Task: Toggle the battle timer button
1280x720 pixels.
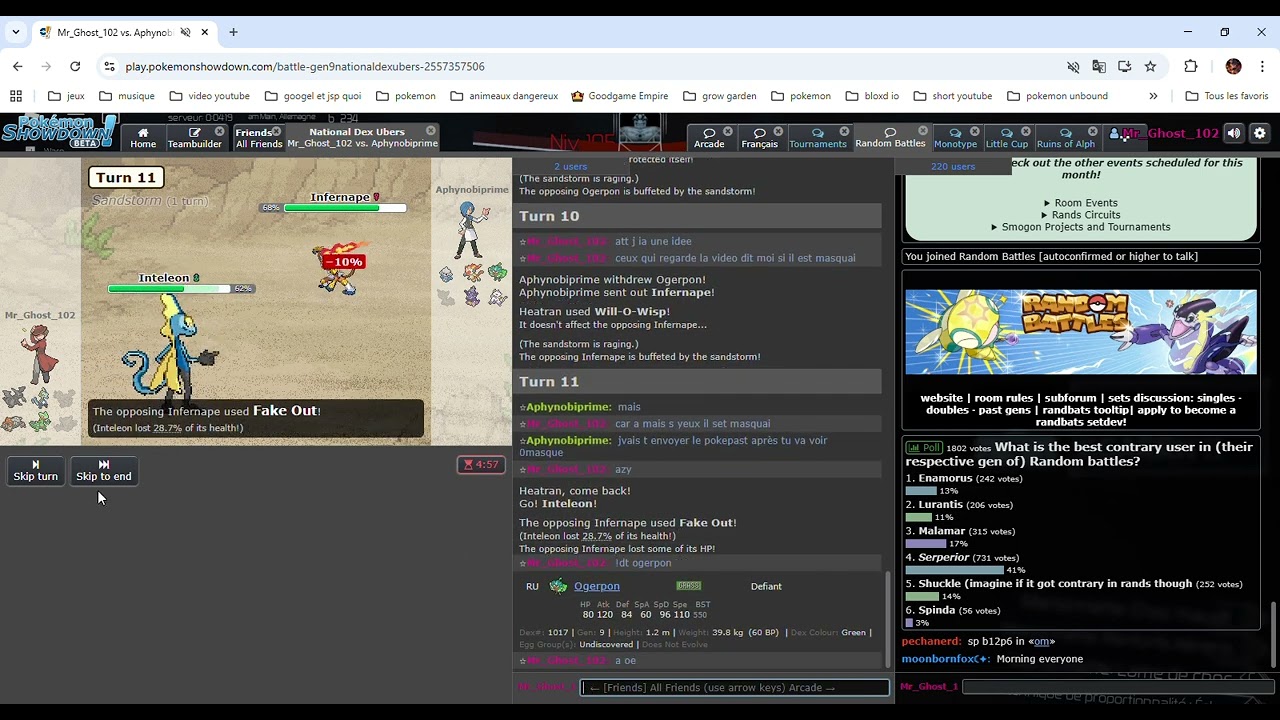Action: click(481, 464)
